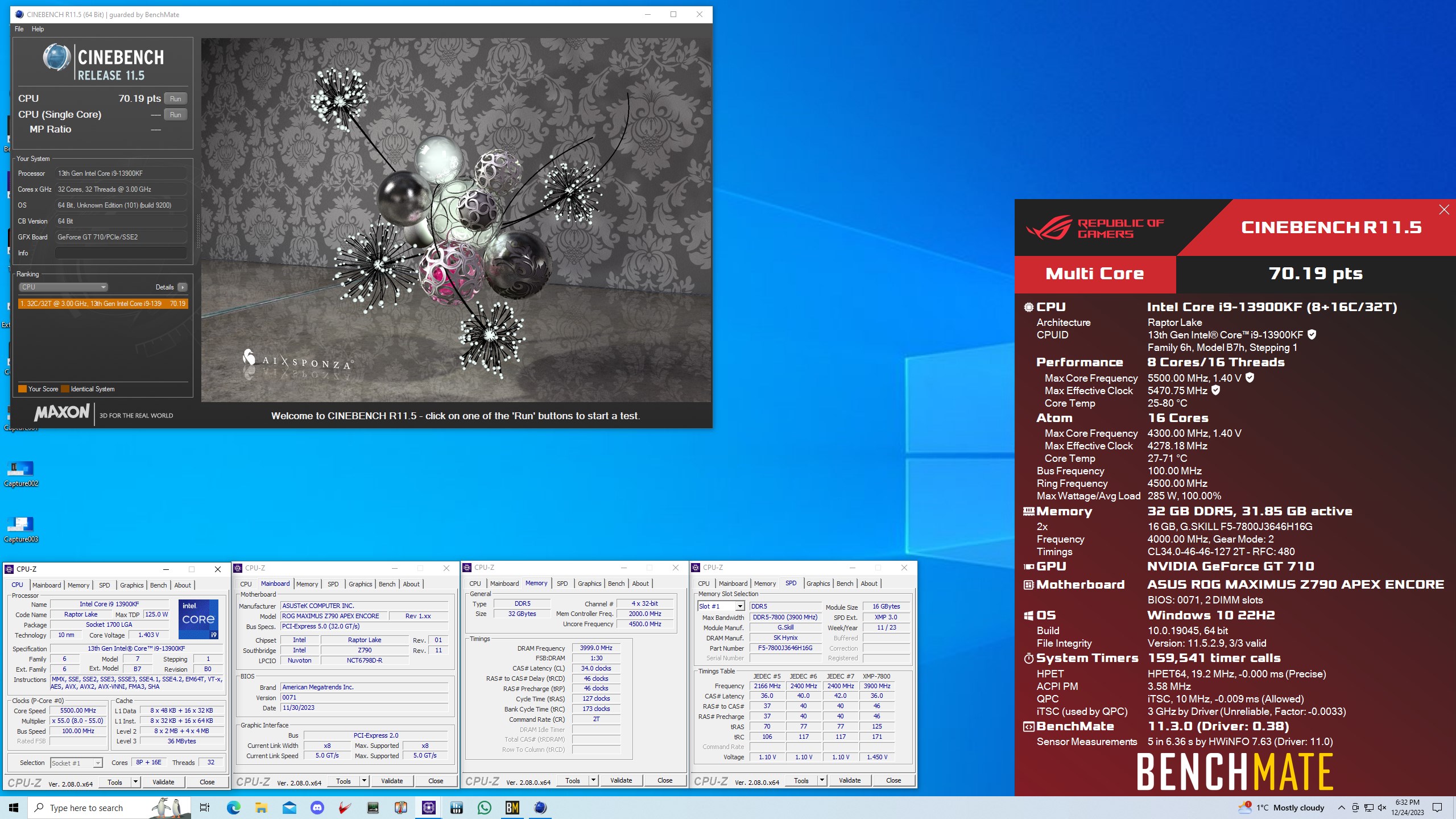1456x819 pixels.
Task: Switch to Cinebench taskbar icon
Action: [x=540, y=808]
